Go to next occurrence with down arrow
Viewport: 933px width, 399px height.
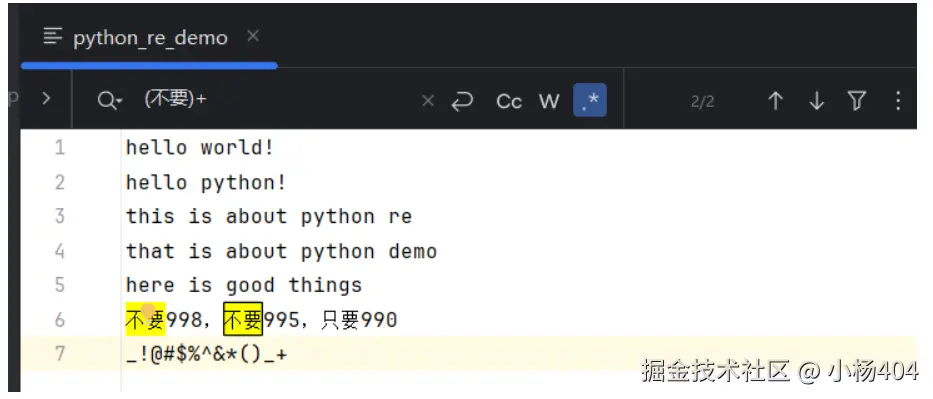tap(816, 101)
